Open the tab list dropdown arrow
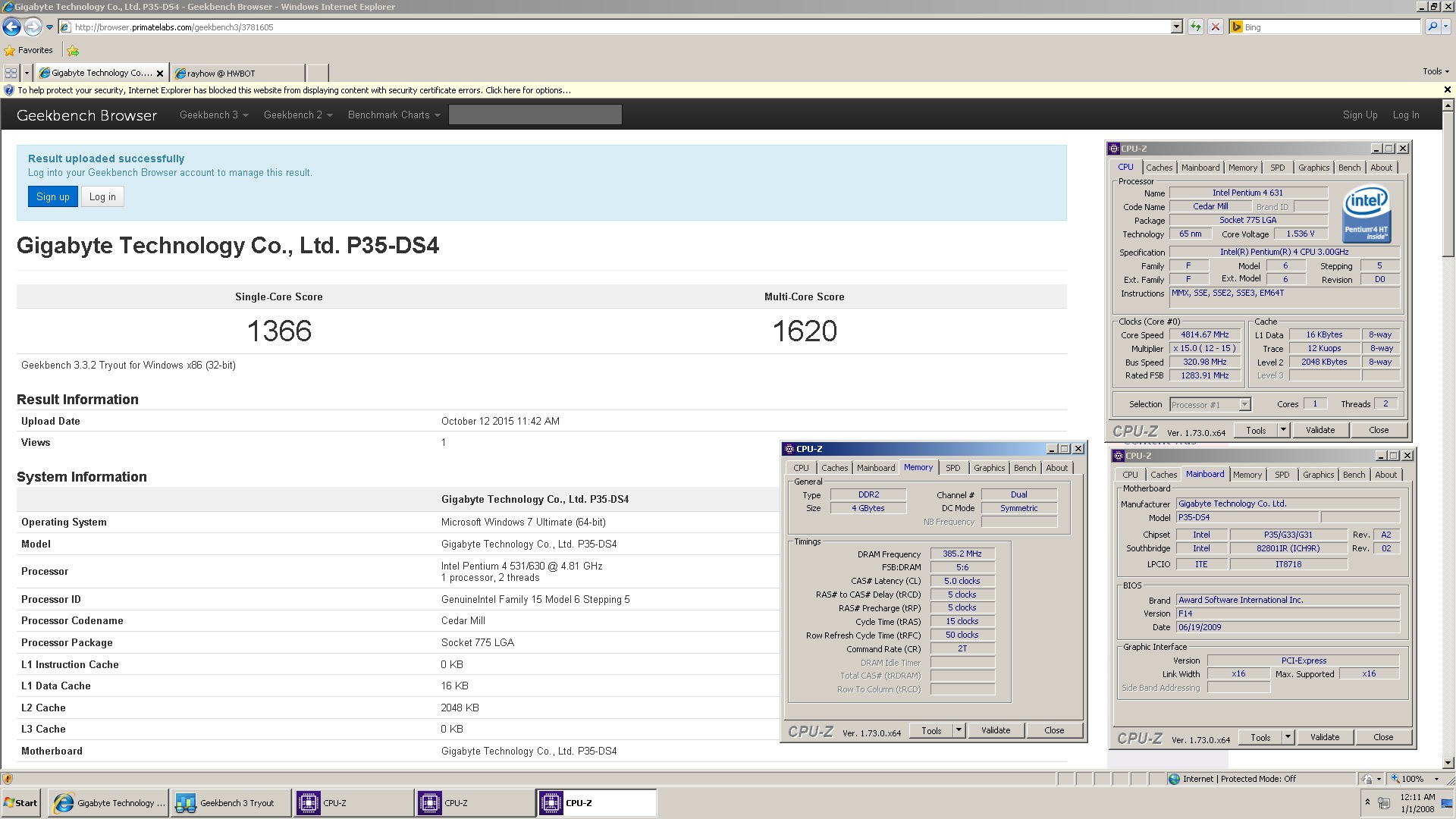 pyautogui.click(x=27, y=73)
